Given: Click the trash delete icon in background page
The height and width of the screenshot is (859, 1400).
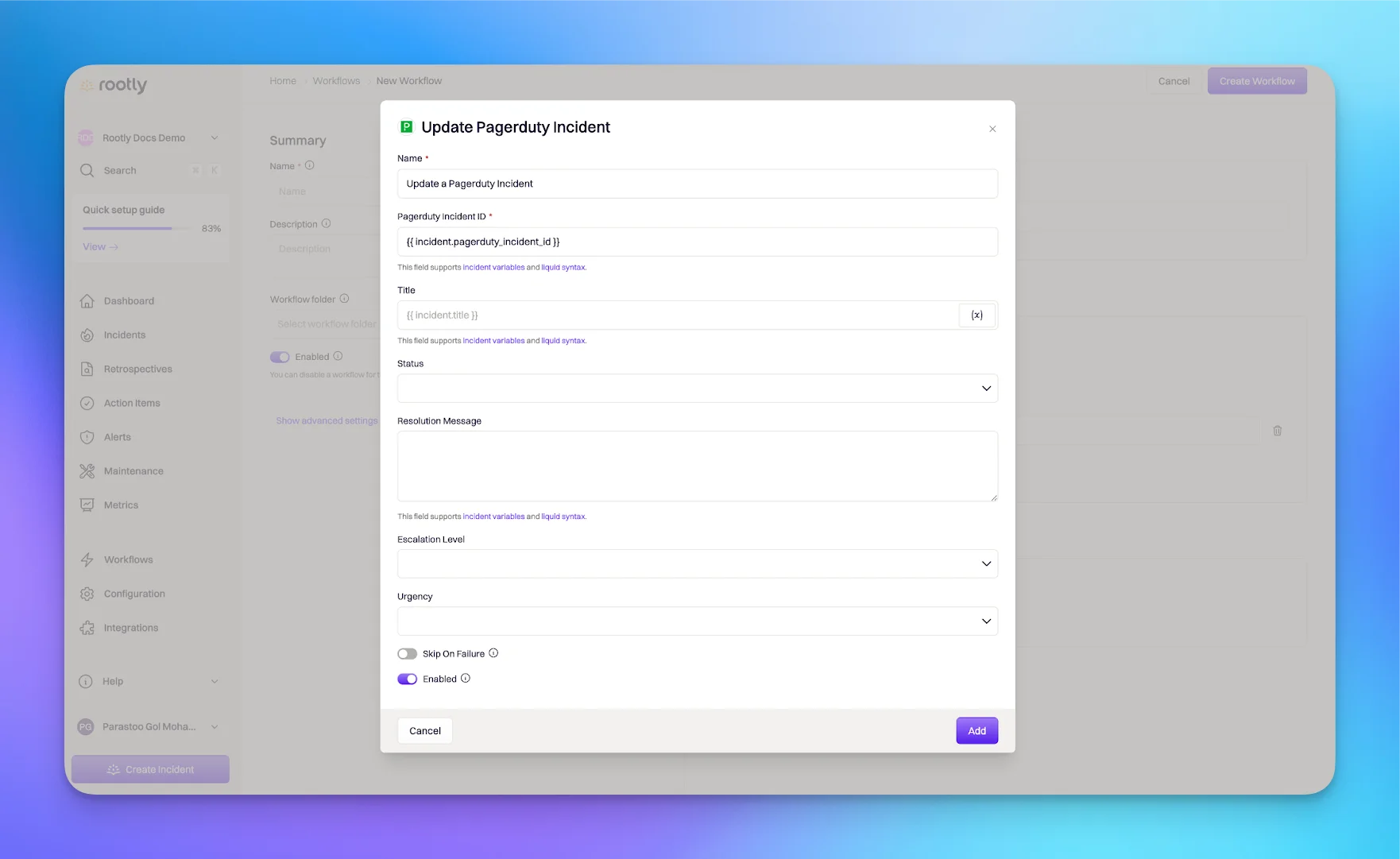Looking at the screenshot, I should [1278, 431].
